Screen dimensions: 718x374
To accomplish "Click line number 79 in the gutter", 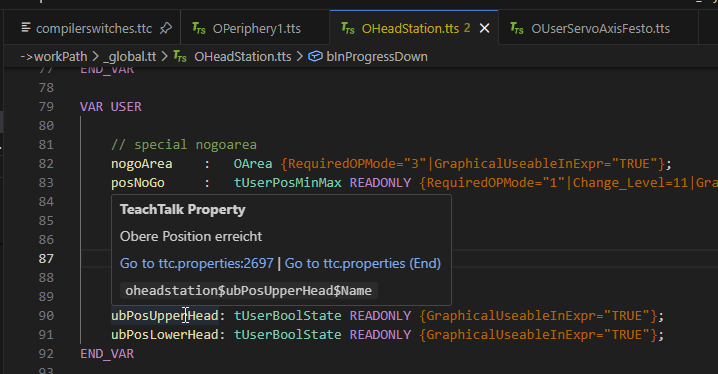I will tap(46, 107).
